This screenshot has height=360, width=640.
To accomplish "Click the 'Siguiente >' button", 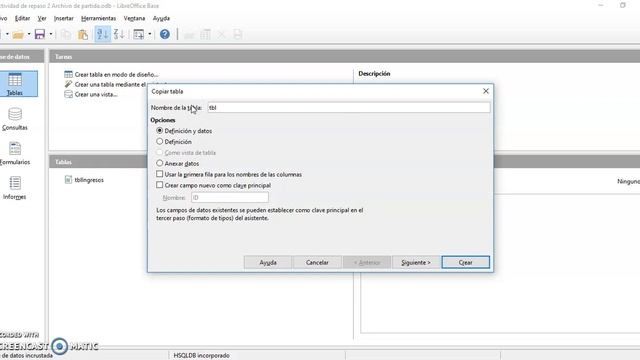I will point(416,262).
